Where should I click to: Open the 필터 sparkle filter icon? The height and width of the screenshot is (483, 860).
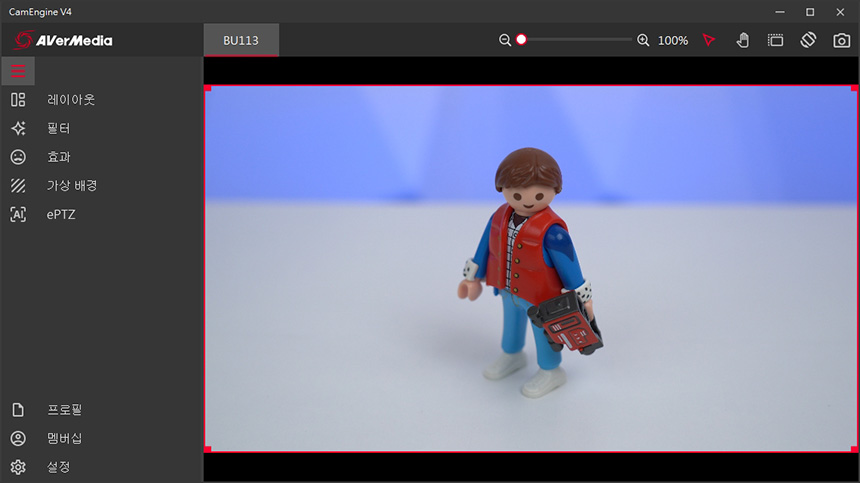pyautogui.click(x=18, y=128)
